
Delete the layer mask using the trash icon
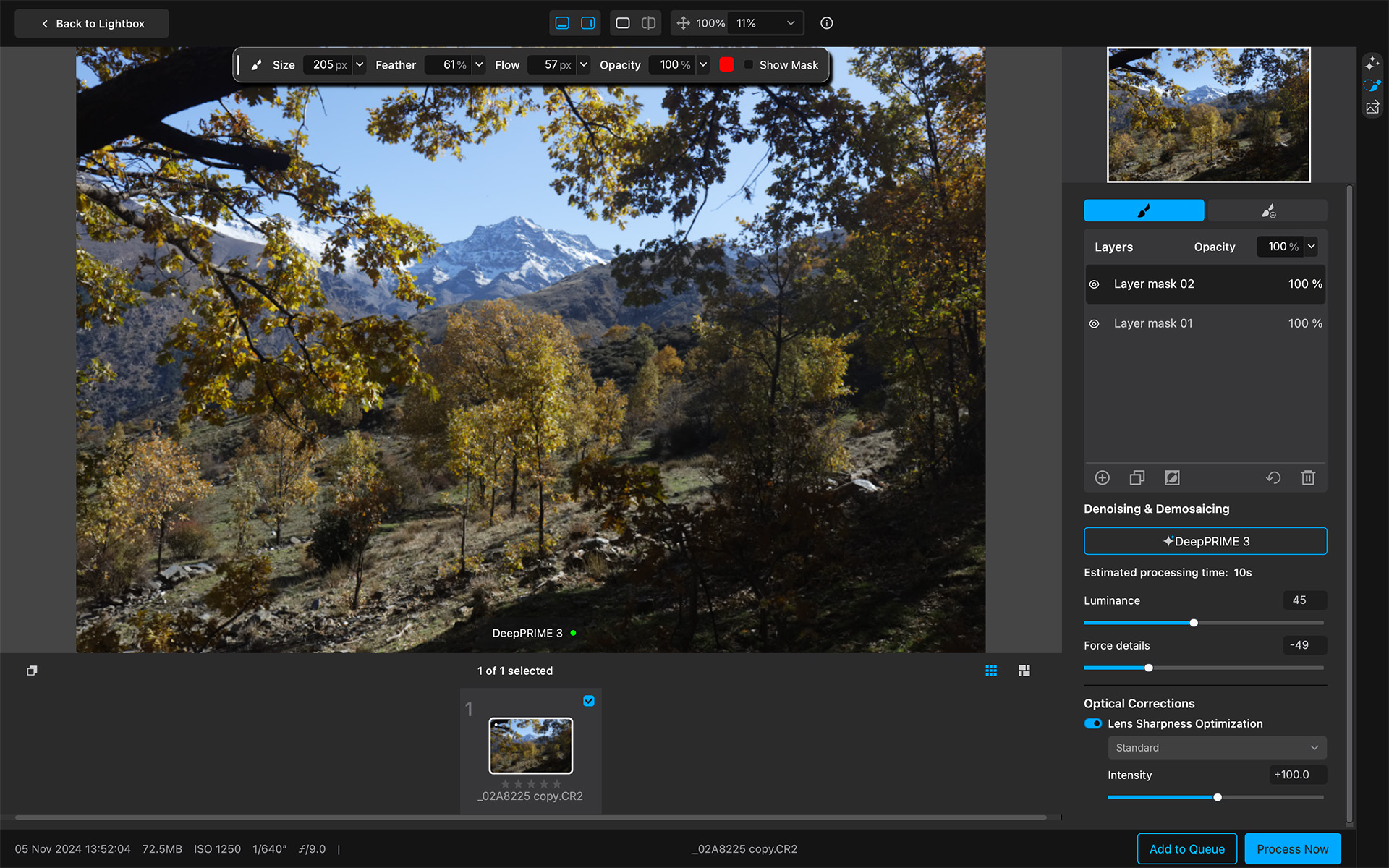click(x=1308, y=477)
